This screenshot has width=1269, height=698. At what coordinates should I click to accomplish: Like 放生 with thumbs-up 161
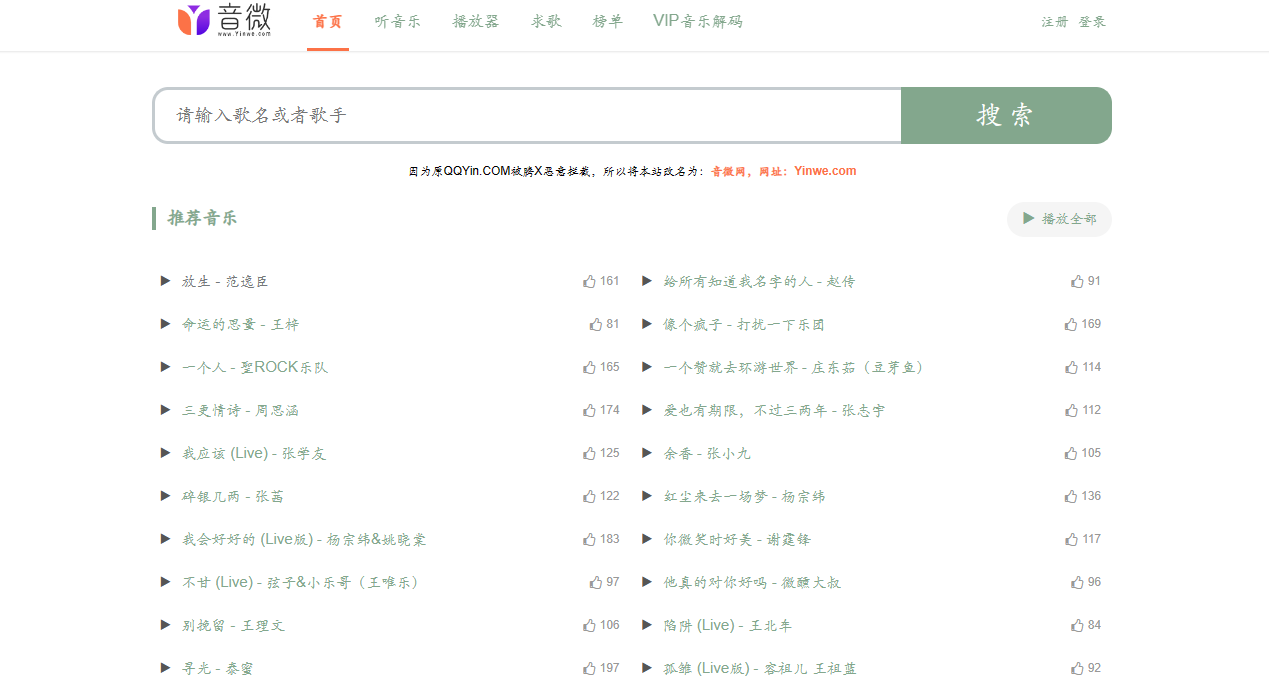click(x=601, y=281)
